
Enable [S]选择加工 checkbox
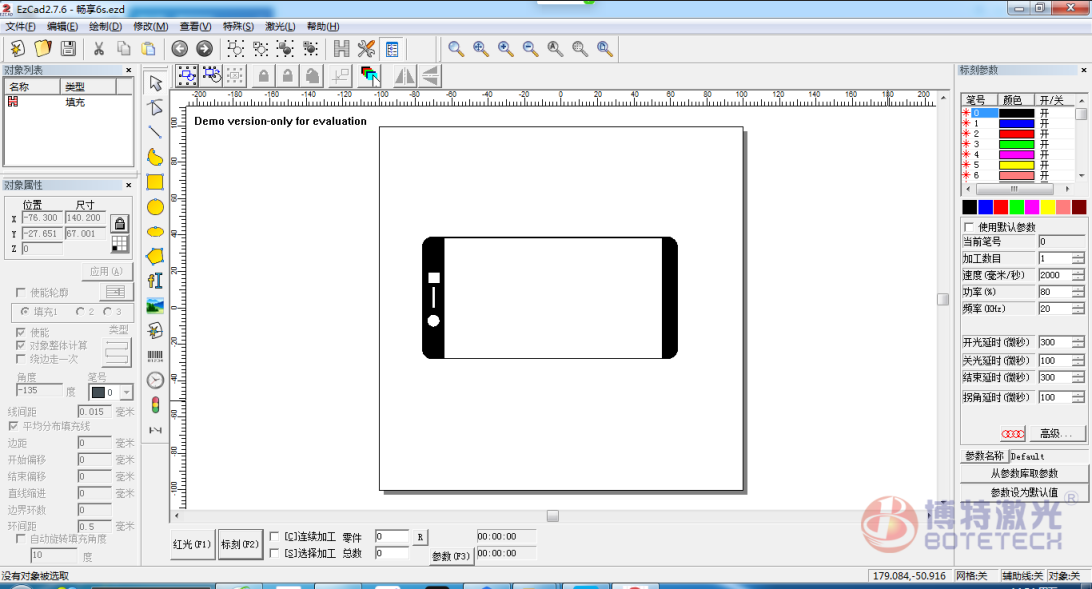tap(274, 553)
